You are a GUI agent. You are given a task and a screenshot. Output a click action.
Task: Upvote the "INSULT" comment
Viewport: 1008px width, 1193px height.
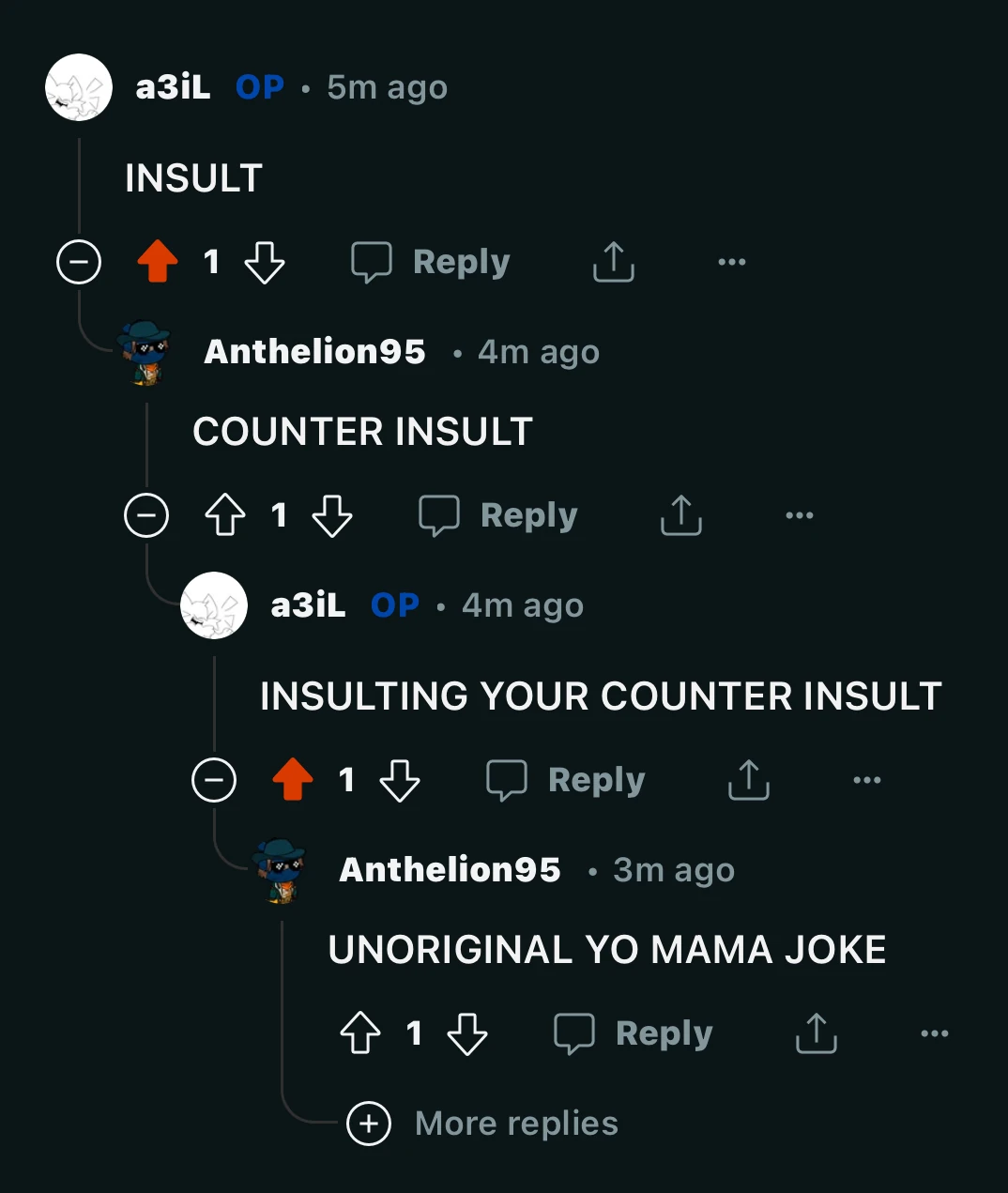click(x=156, y=262)
